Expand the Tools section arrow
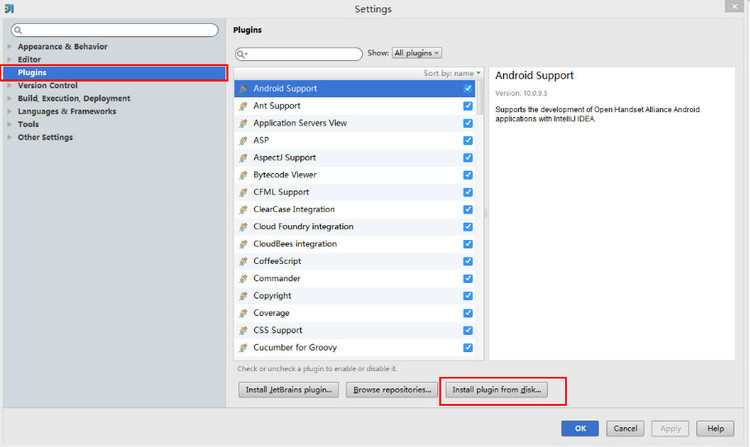 (10, 124)
